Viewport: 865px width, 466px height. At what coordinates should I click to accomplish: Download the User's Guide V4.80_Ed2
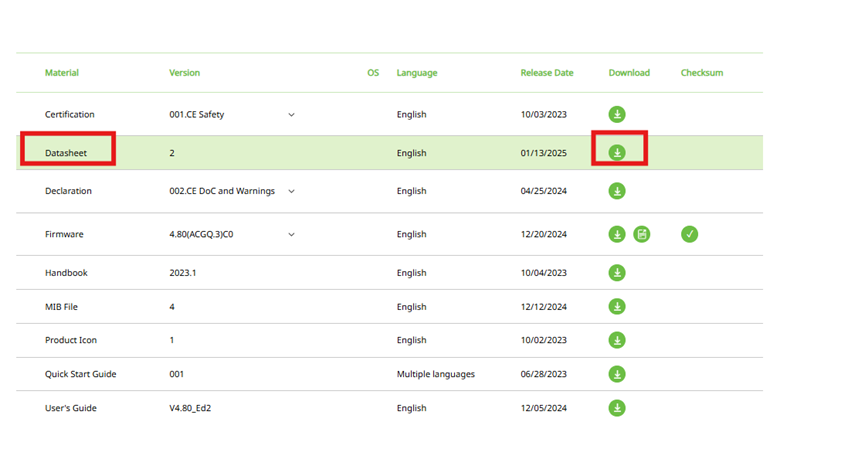(x=617, y=408)
